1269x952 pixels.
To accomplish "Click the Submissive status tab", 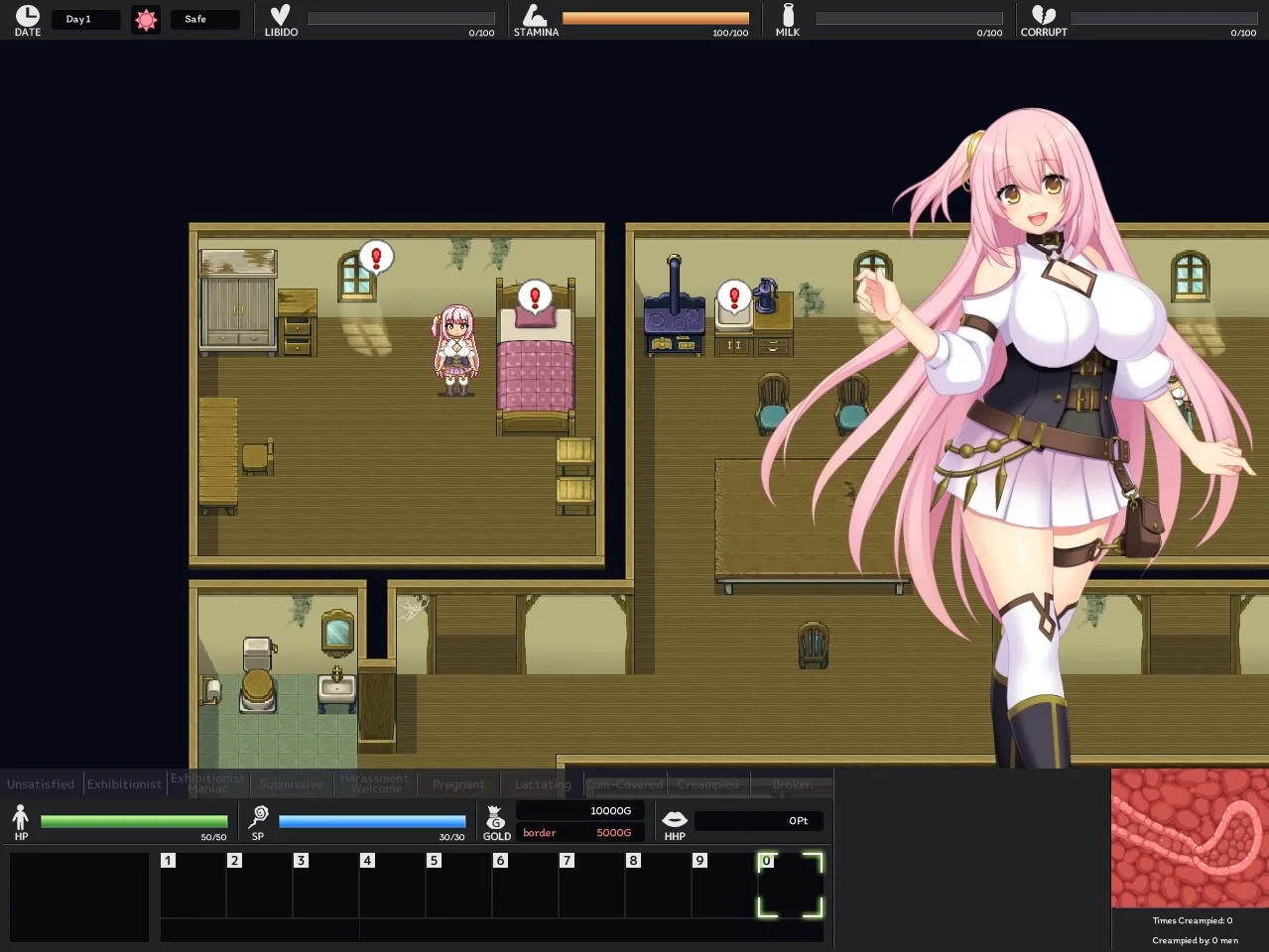I will (292, 784).
